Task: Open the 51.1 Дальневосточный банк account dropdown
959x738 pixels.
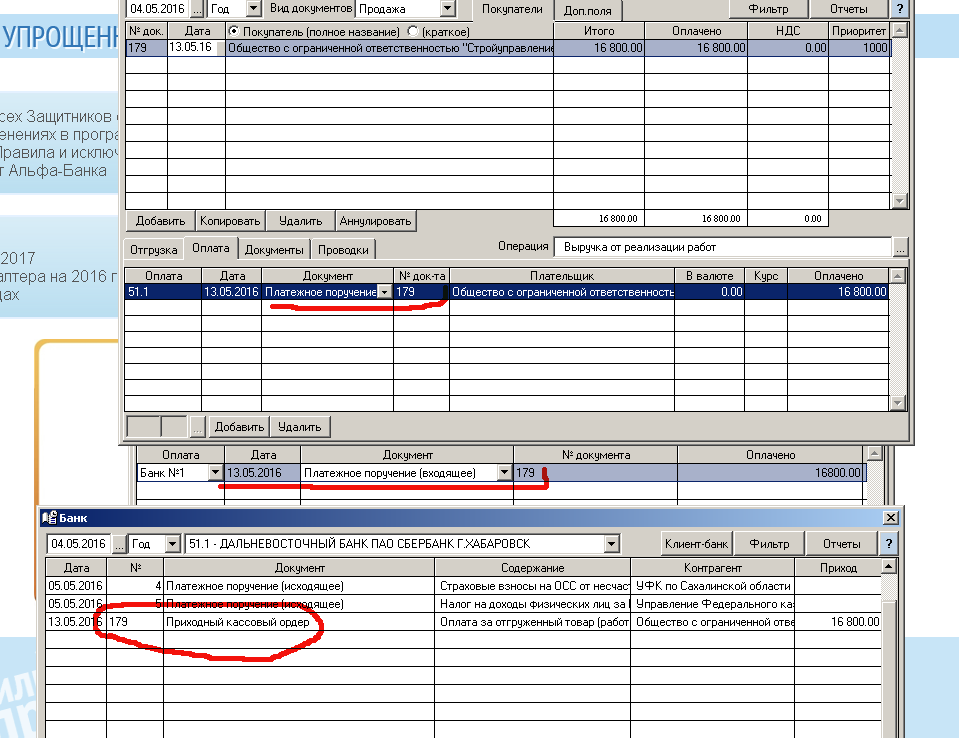Action: pos(611,544)
